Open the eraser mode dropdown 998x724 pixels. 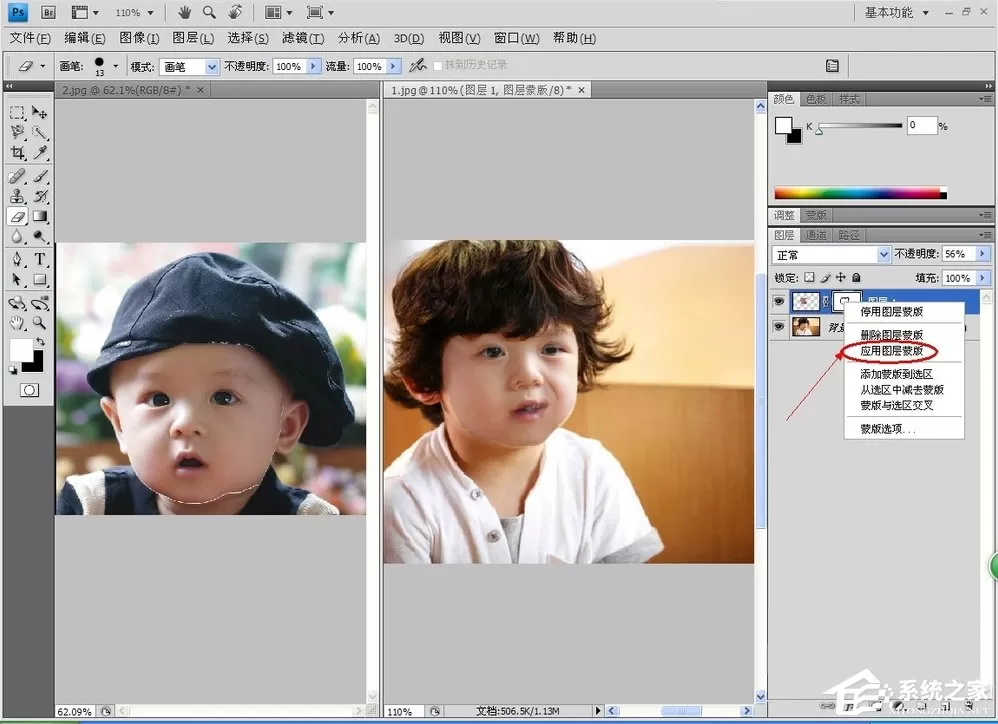[190, 66]
